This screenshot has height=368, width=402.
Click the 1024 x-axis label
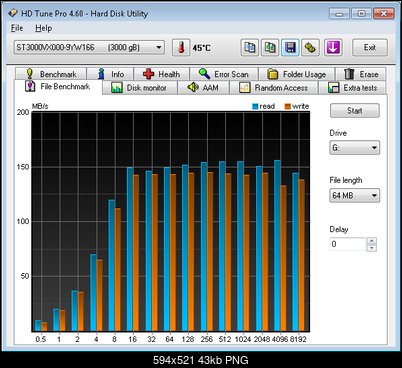243,339
